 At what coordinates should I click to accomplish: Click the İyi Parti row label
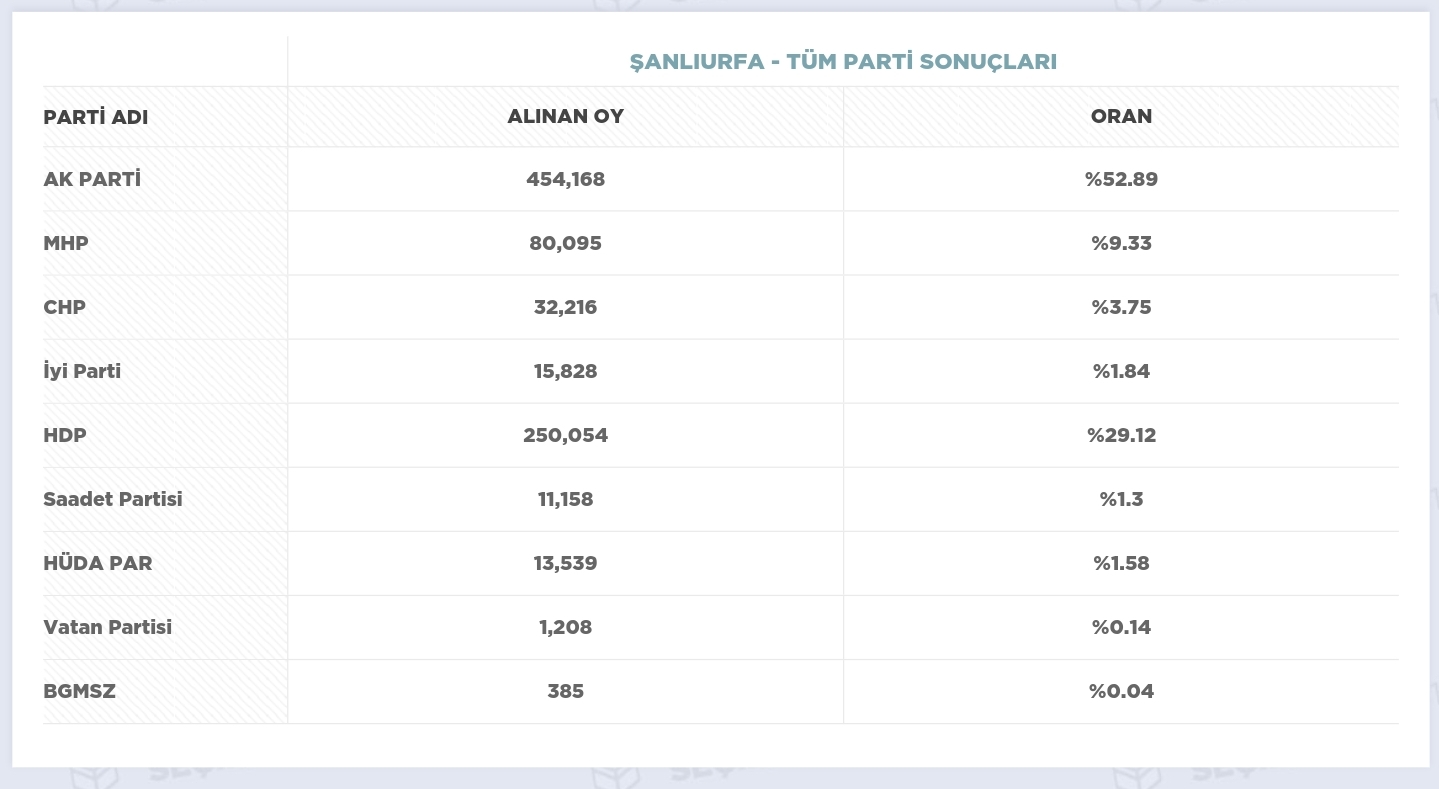click(82, 371)
